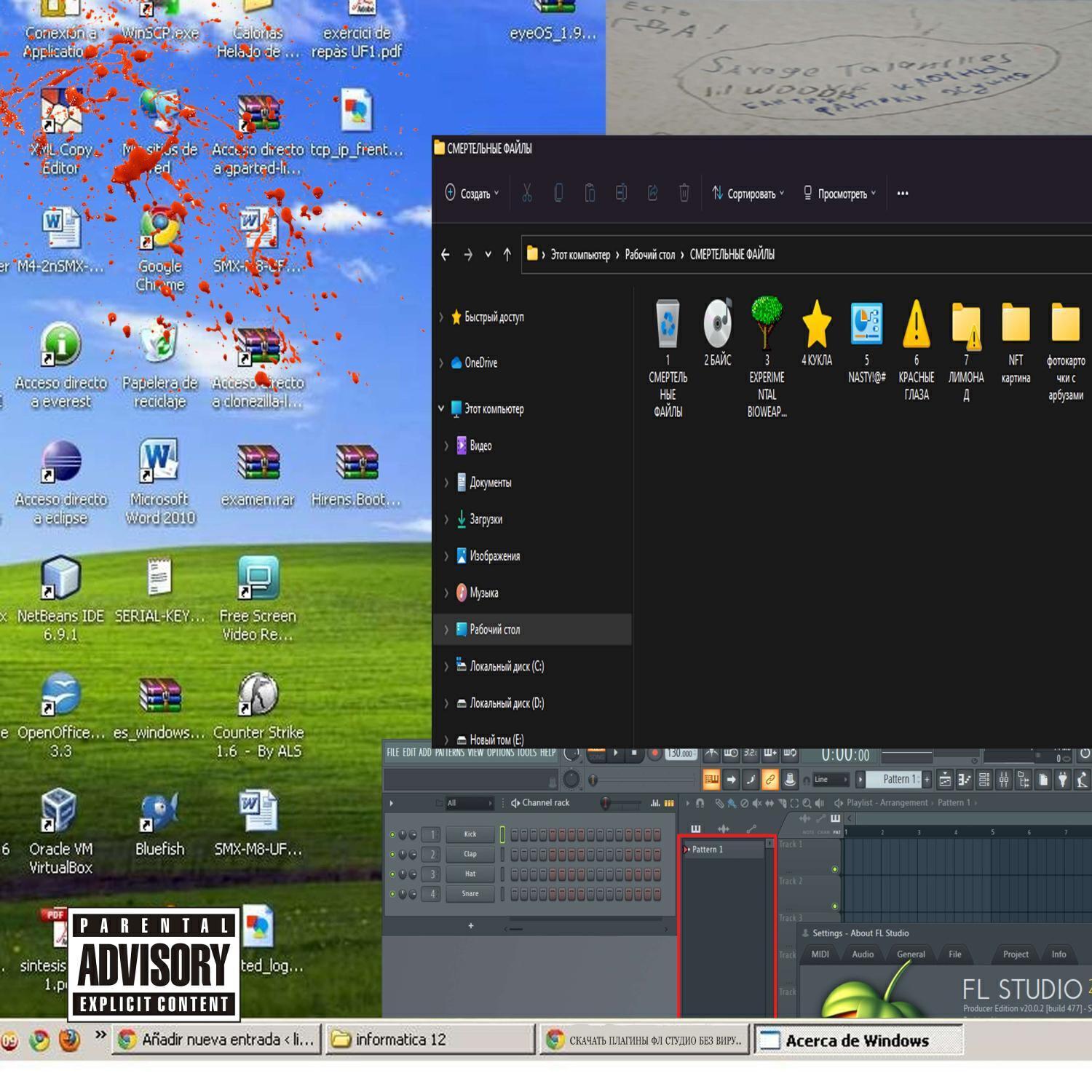Open the Создать dropdown menu

click(472, 194)
